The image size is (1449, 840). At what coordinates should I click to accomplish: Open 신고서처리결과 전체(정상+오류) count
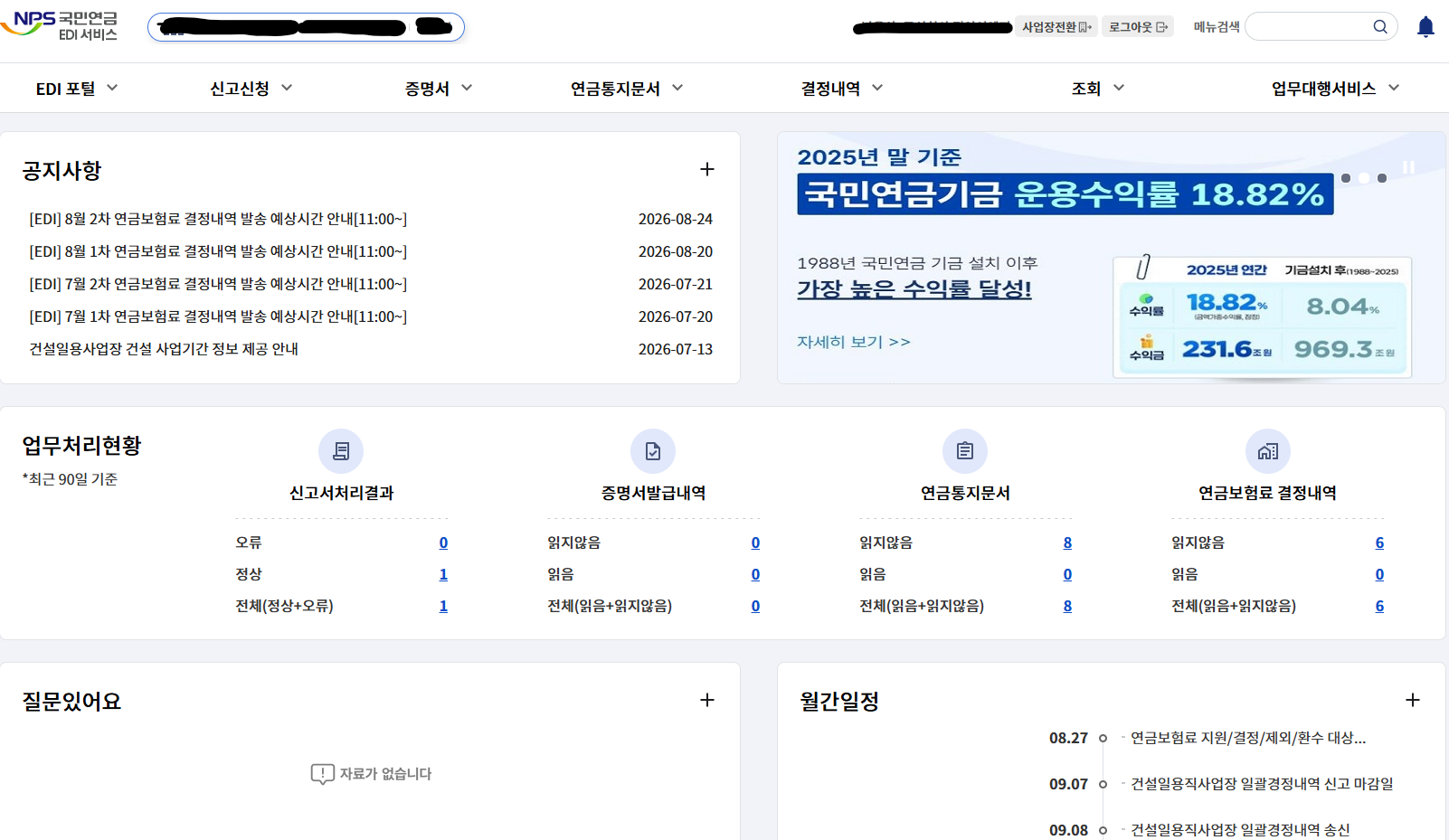443,606
